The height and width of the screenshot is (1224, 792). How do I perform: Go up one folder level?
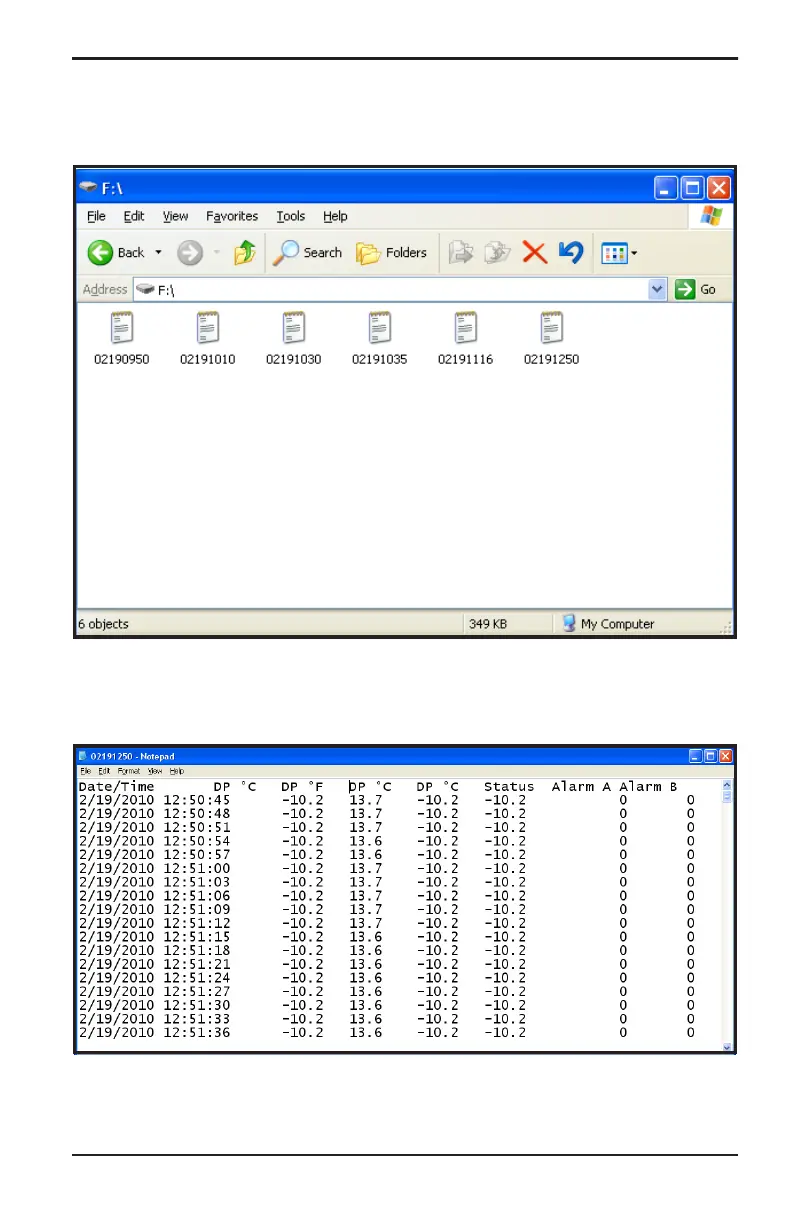[x=245, y=253]
